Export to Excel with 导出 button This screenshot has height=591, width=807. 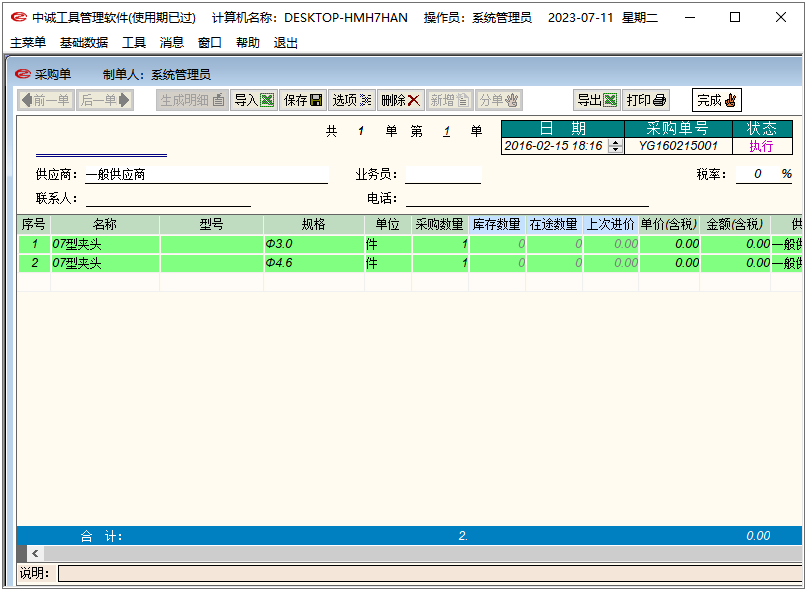tap(597, 100)
